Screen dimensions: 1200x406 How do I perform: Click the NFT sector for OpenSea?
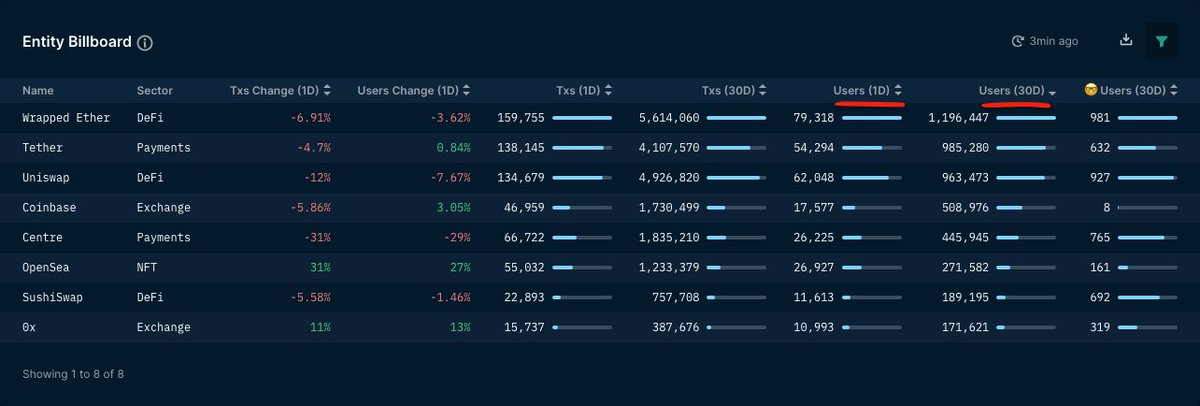(x=146, y=268)
